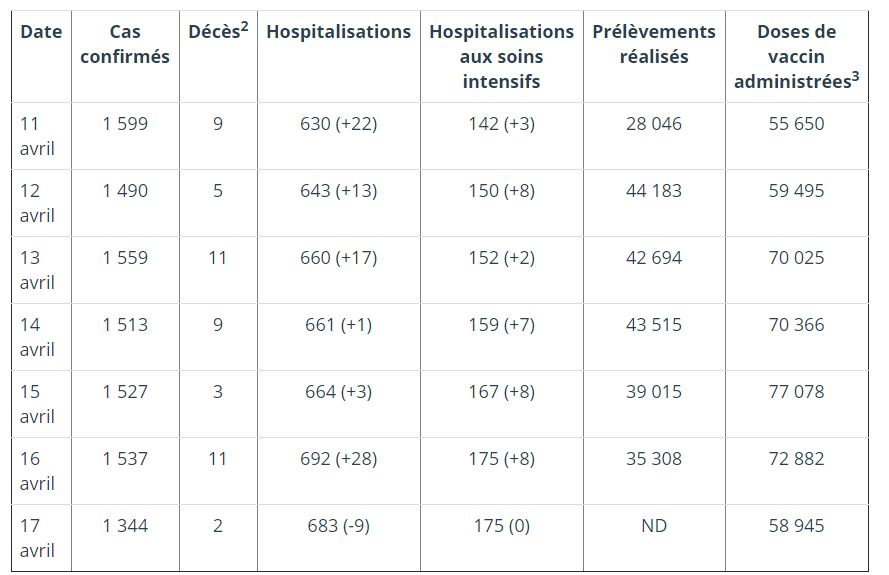The image size is (889, 575).
Task: Click the 1 490 confirmed cases value
Action: (x=125, y=191)
